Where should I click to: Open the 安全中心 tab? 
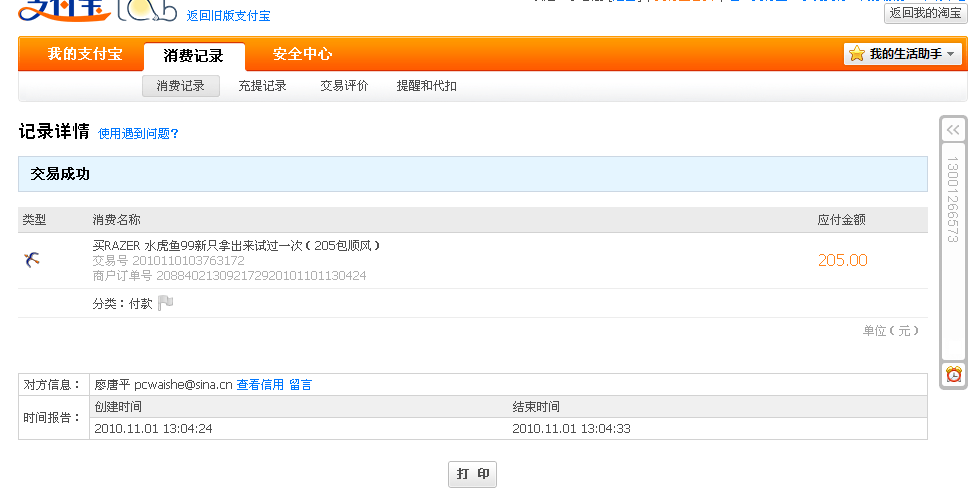tap(302, 54)
